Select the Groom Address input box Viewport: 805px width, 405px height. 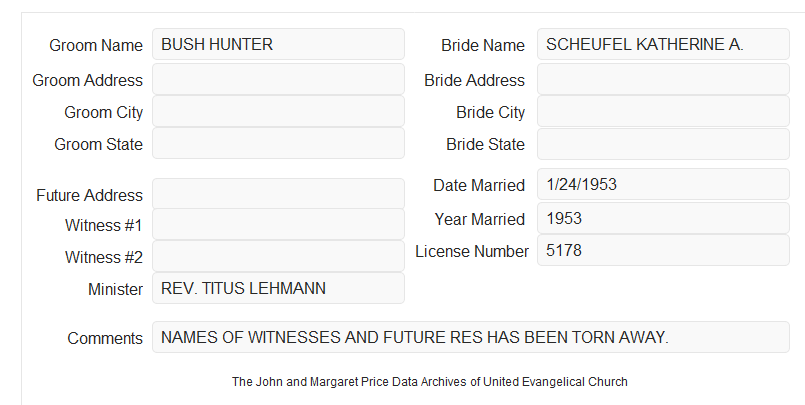[x=278, y=79]
